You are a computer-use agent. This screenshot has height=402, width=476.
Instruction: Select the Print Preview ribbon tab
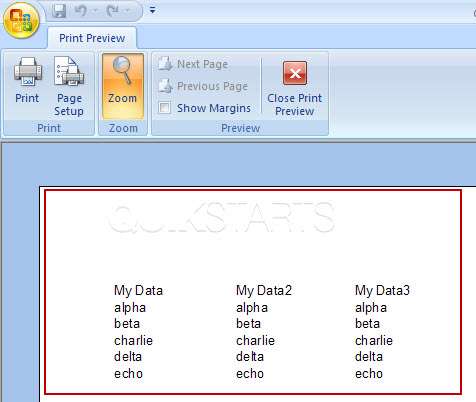click(92, 38)
